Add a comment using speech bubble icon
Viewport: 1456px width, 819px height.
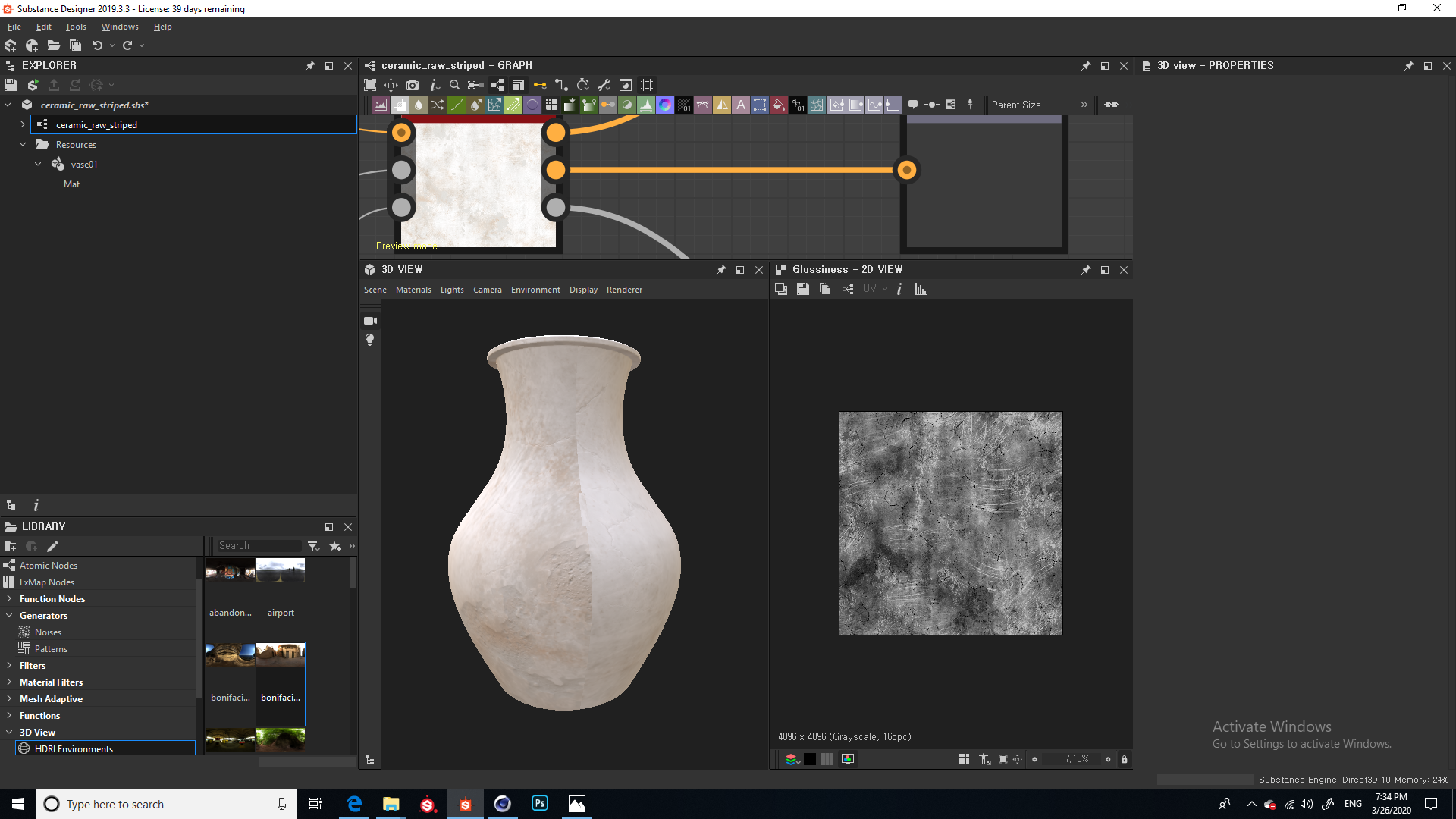[913, 105]
